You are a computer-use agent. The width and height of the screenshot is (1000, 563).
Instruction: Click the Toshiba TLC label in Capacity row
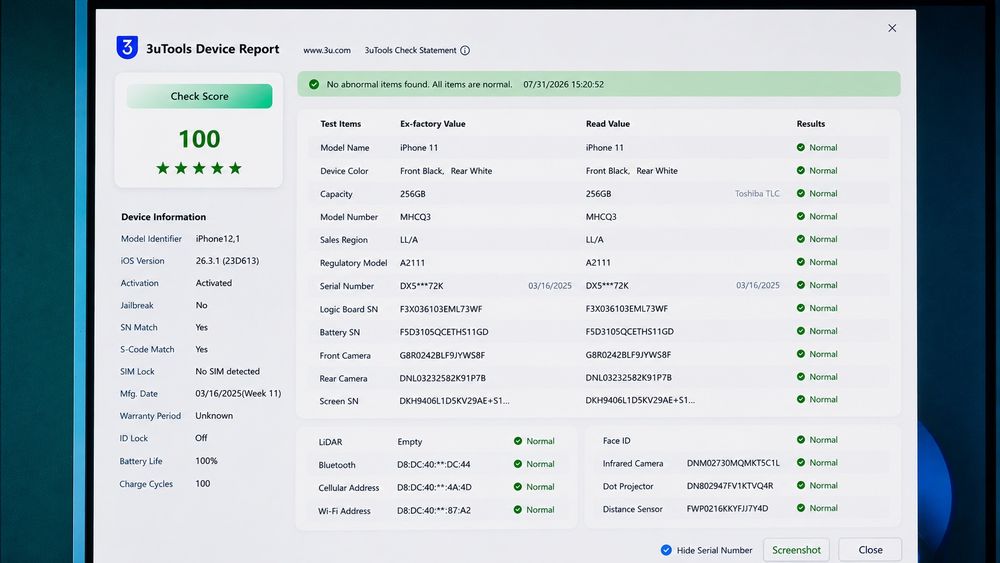tap(757, 193)
